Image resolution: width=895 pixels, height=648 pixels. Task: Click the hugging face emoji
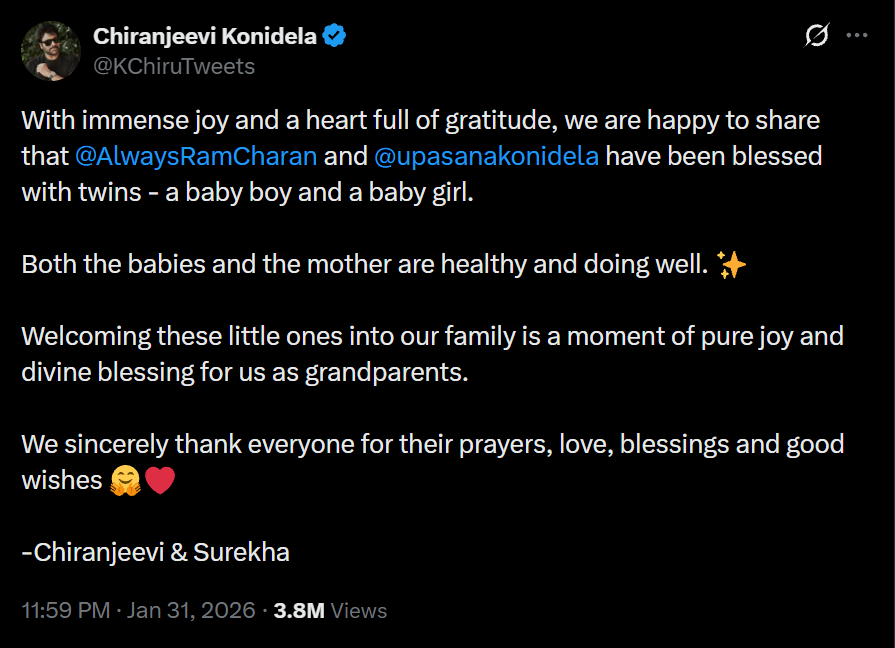(x=125, y=481)
